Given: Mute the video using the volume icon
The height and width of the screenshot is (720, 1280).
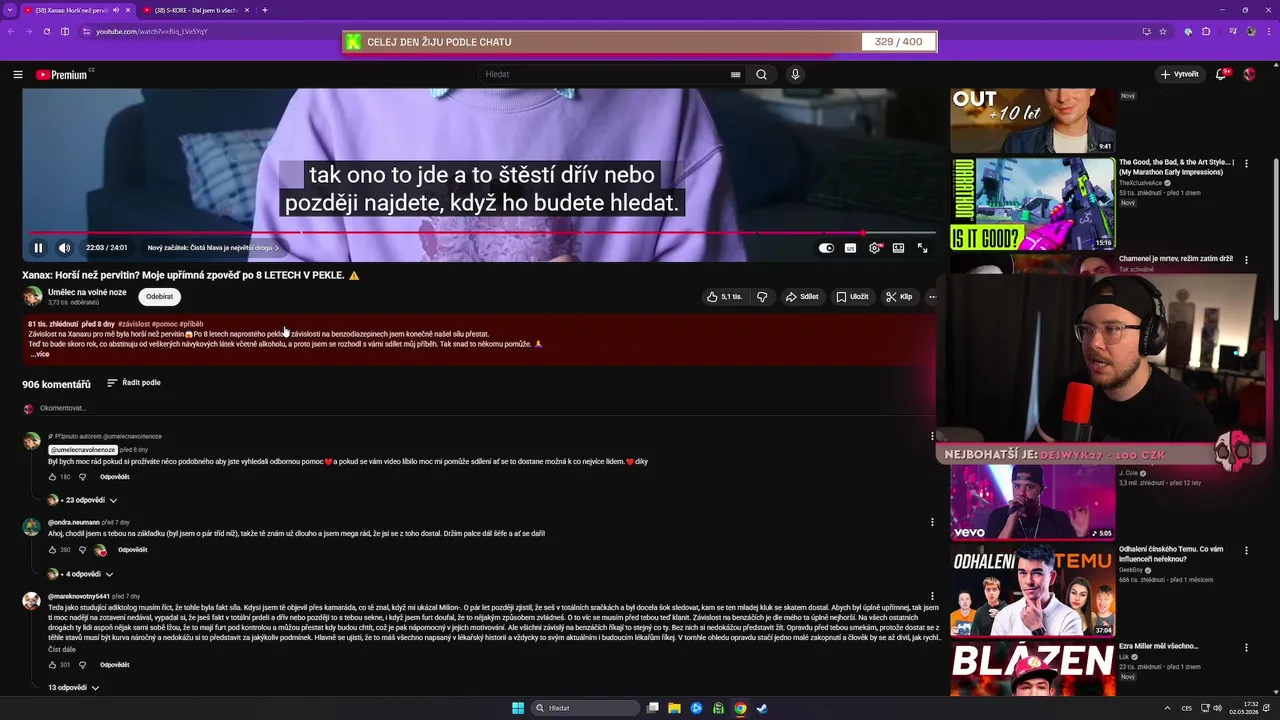Looking at the screenshot, I should 64,248.
